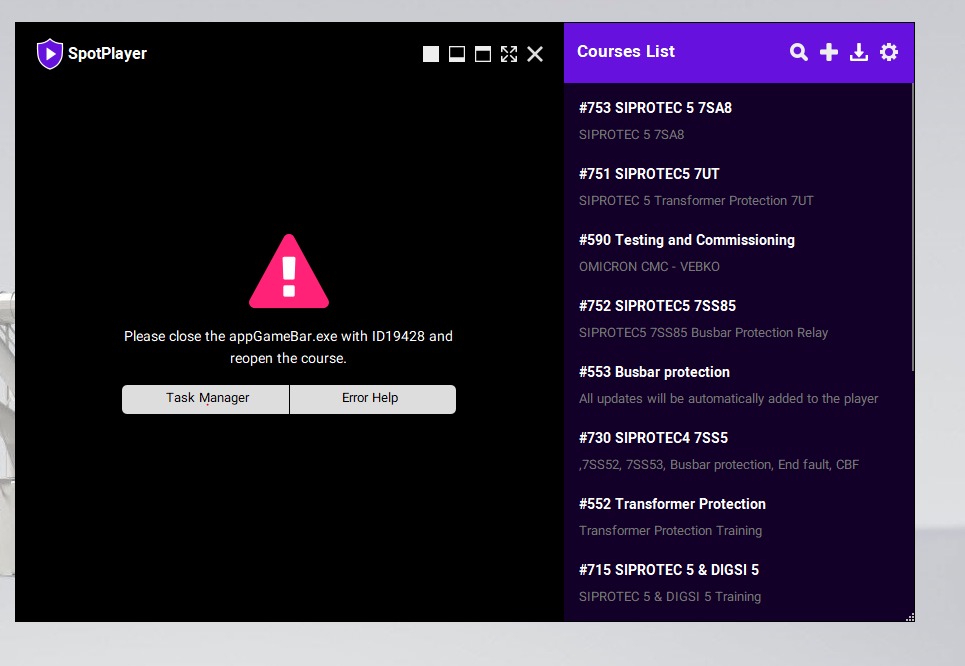Open settings with the gear icon
The image size is (965, 666).
point(888,53)
